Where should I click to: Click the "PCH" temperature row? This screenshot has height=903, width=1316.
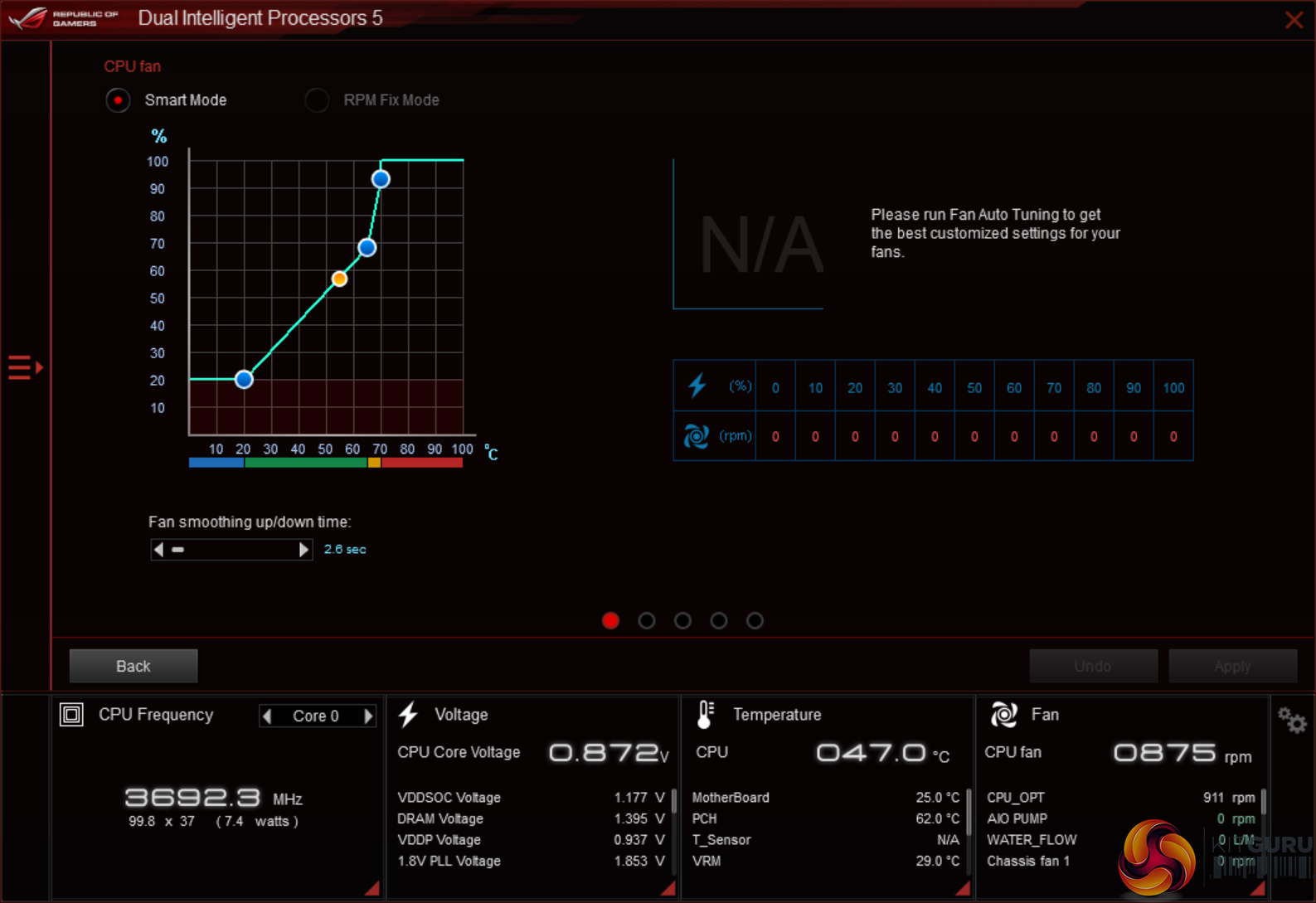pyautogui.click(x=826, y=818)
